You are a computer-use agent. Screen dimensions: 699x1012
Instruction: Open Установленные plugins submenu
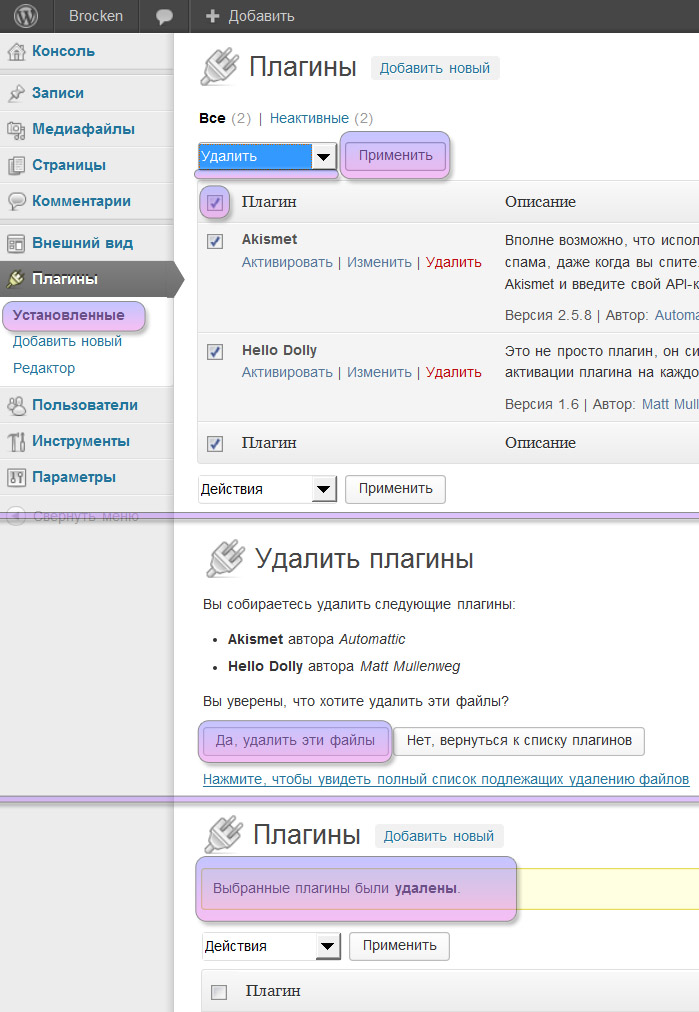click(68, 316)
